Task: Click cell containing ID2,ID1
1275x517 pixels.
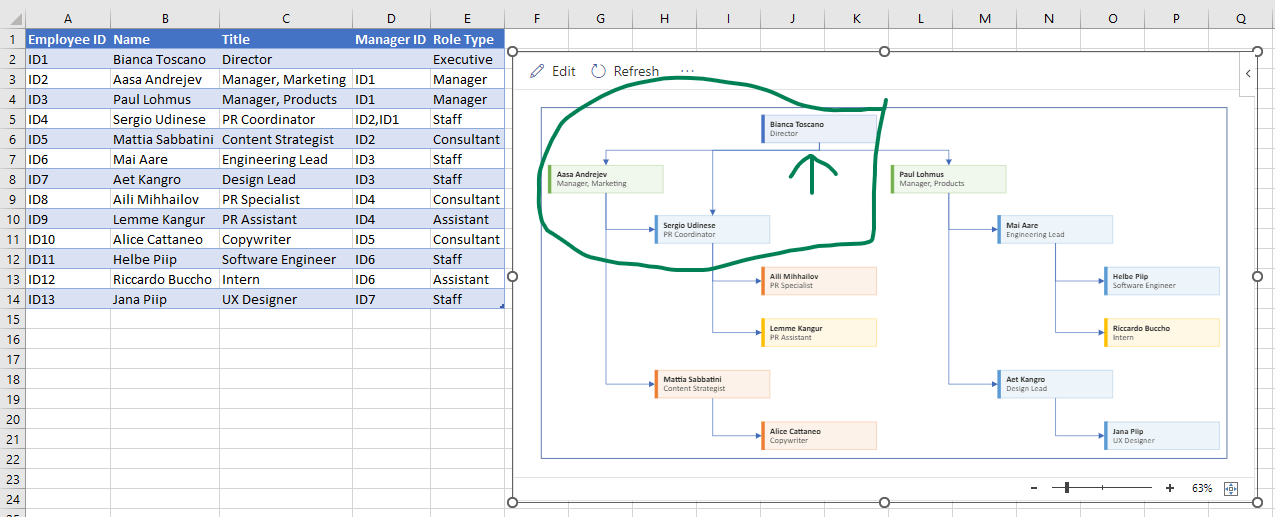Action: click(x=391, y=119)
